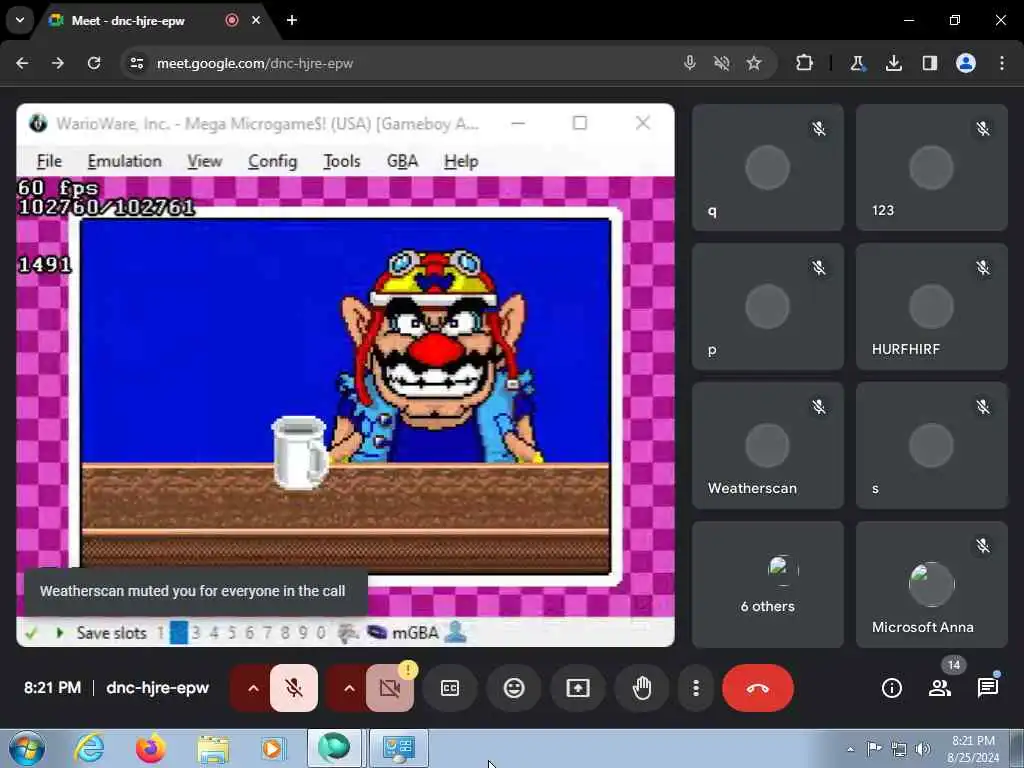
Task: Open Windows Explorer folder in taskbar
Action: [x=213, y=748]
